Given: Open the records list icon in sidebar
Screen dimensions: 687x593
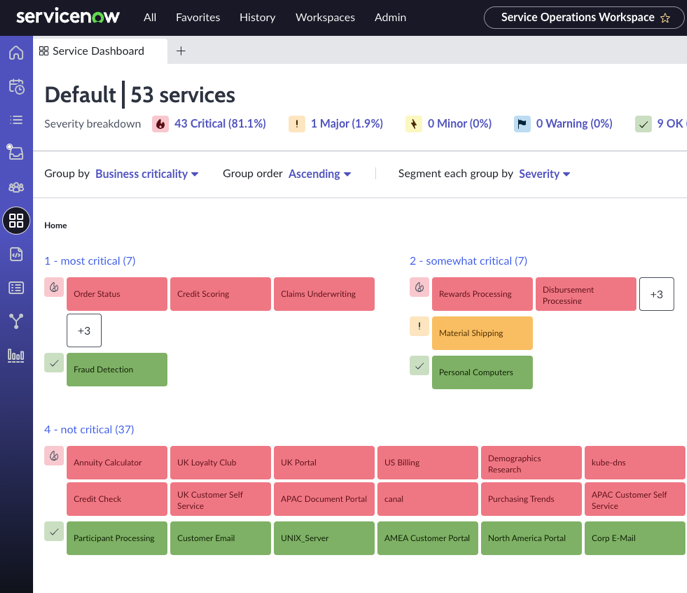Looking at the screenshot, I should pyautogui.click(x=16, y=288).
